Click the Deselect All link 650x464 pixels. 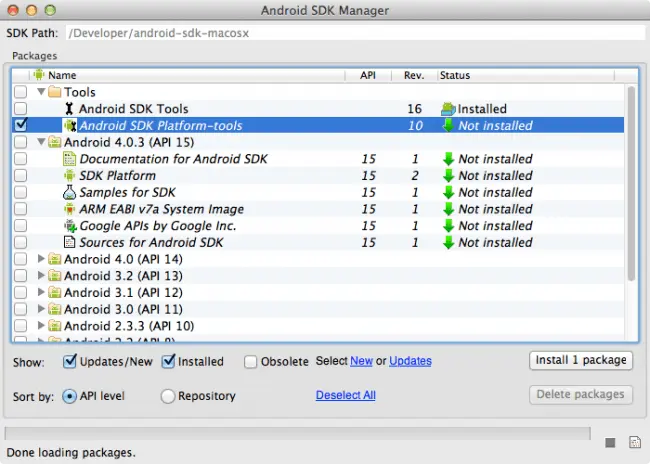coord(345,395)
